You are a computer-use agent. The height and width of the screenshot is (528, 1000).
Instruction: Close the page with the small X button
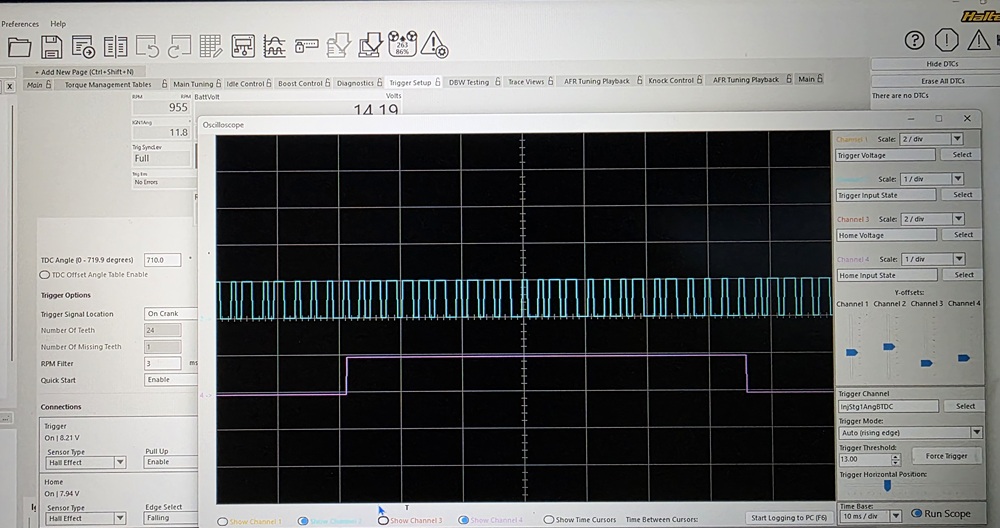click(x=10, y=86)
